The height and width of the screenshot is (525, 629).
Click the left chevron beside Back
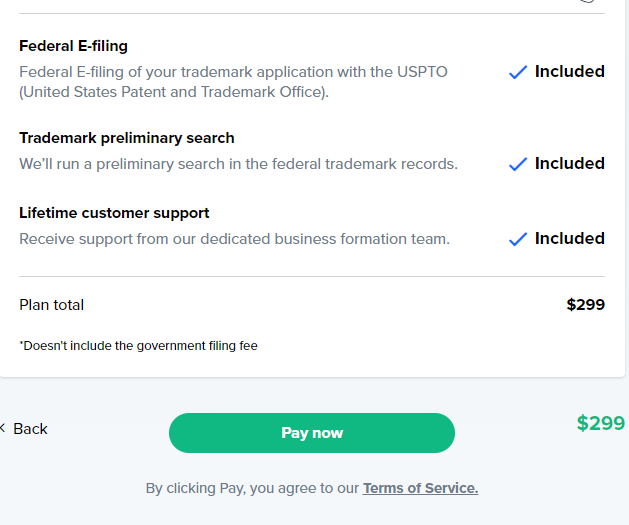3,428
